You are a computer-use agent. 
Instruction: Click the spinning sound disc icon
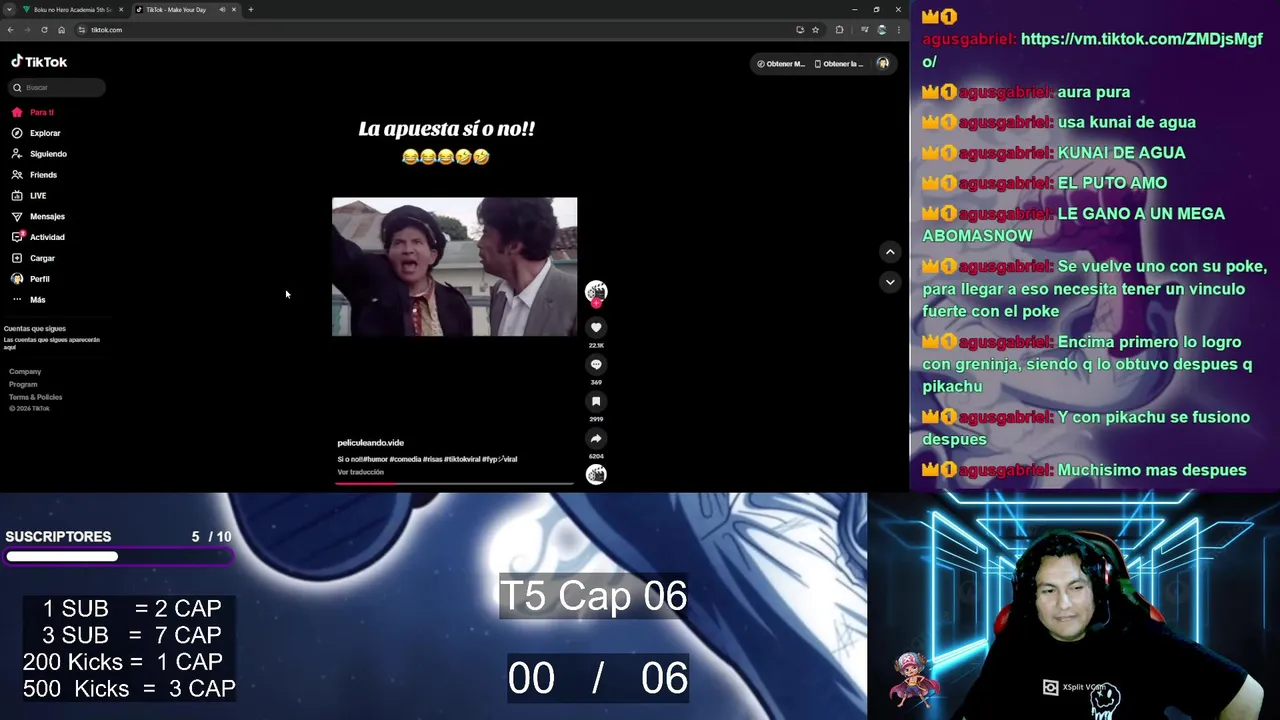click(596, 474)
